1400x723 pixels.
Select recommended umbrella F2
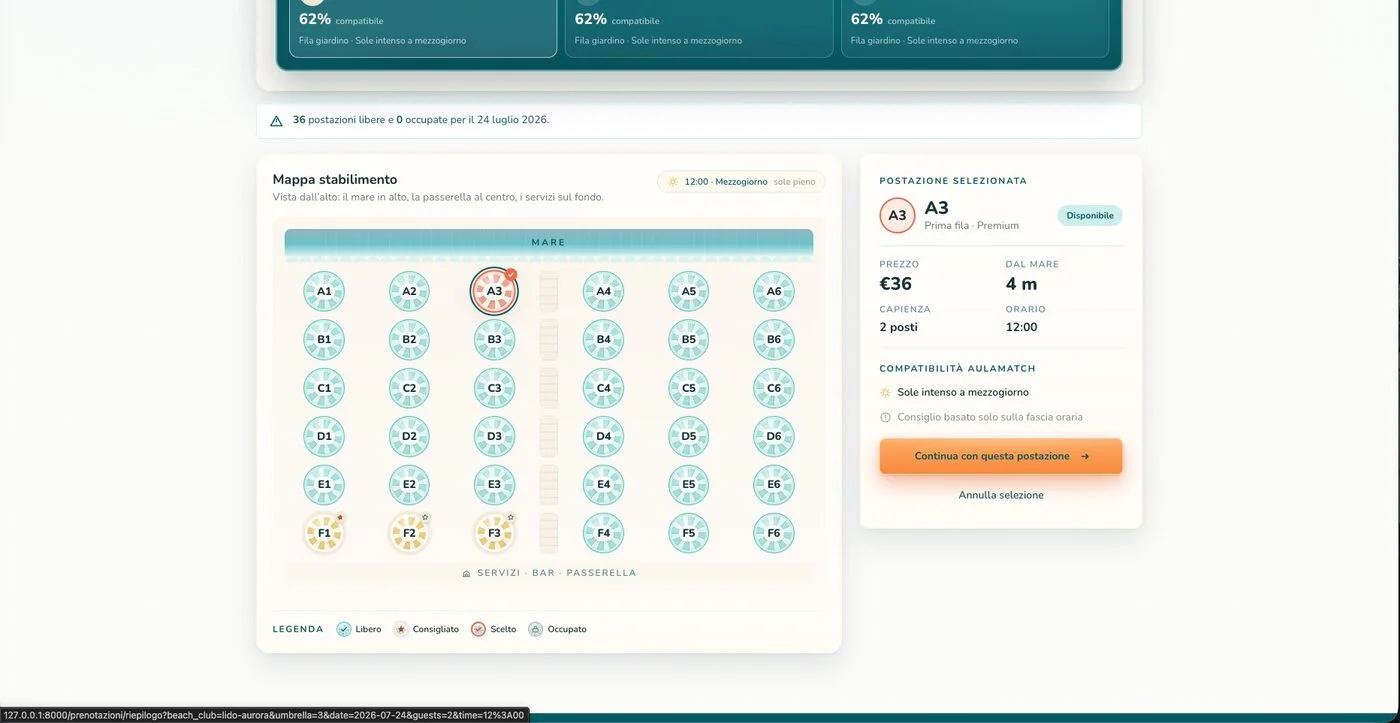[x=409, y=533]
